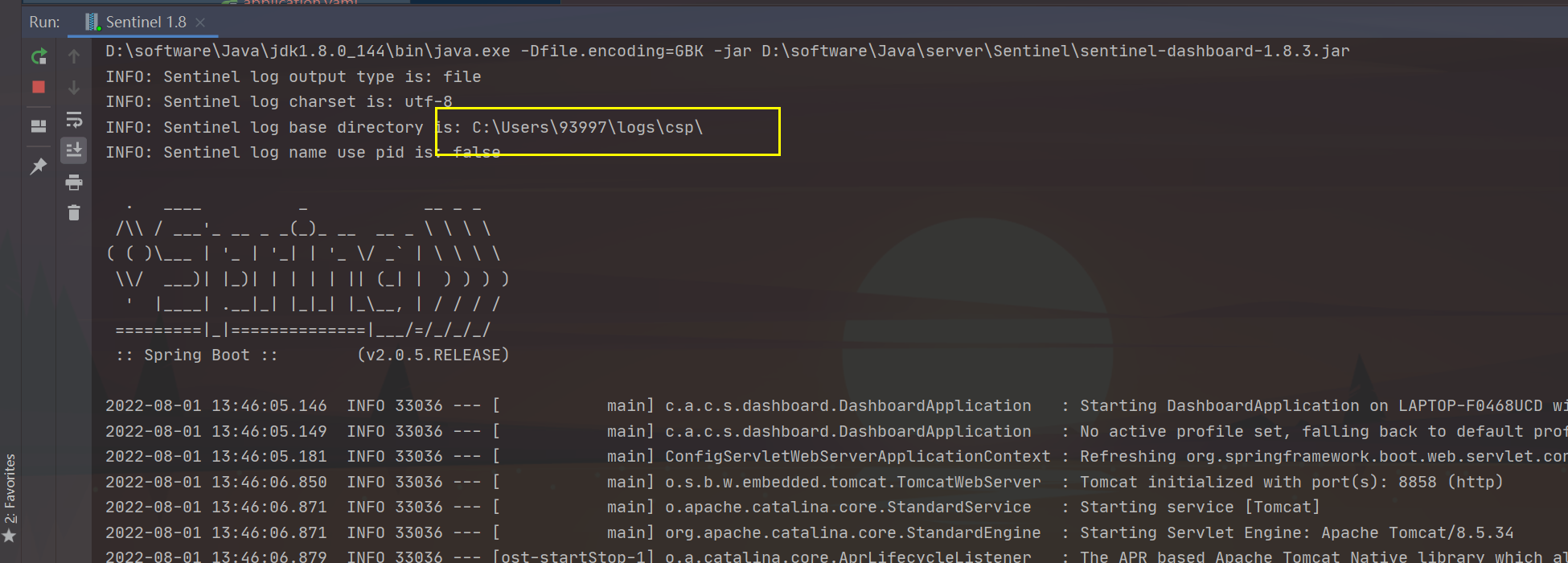Click the 'log name use pid is: false' line
The width and height of the screenshot is (1568, 563).
[x=303, y=153]
